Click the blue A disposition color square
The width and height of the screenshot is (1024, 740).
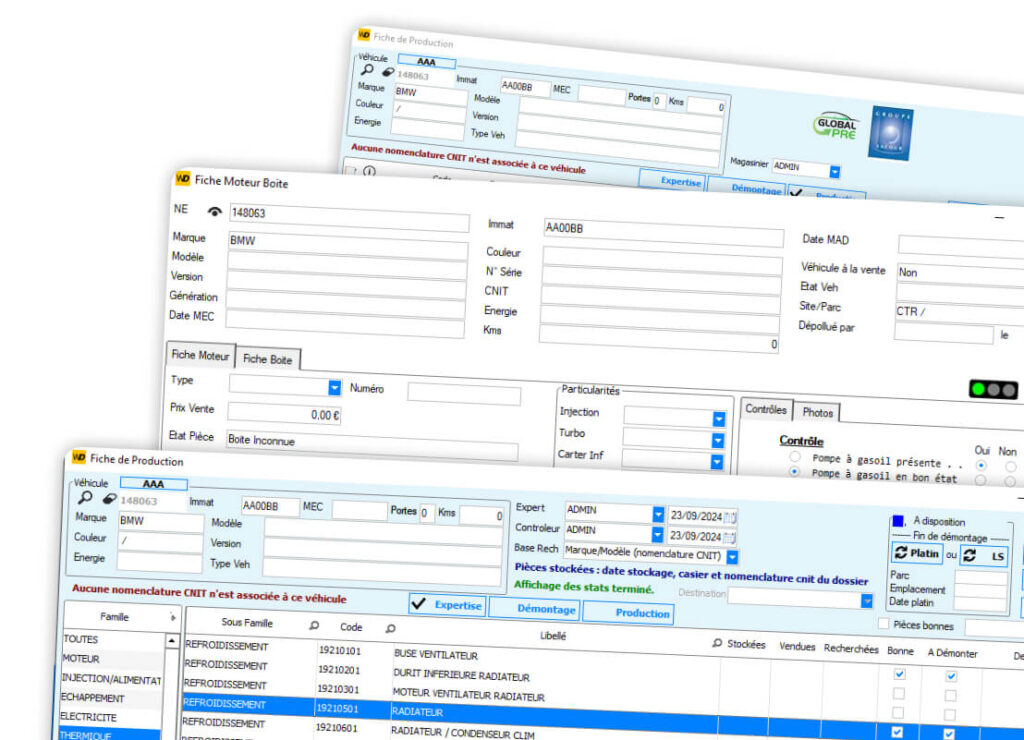tap(898, 521)
